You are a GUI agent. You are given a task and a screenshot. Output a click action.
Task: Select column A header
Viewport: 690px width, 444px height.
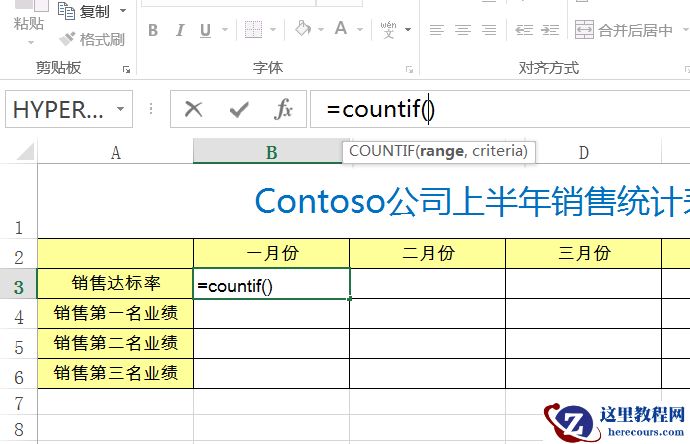115,153
